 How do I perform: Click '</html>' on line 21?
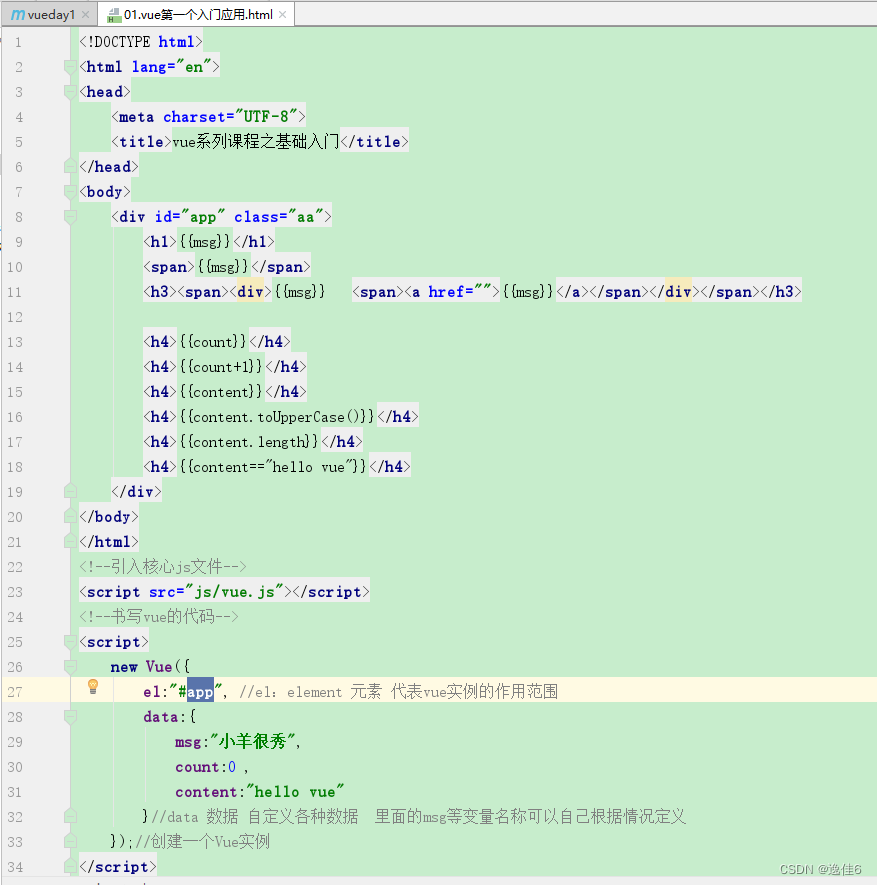pos(109,542)
